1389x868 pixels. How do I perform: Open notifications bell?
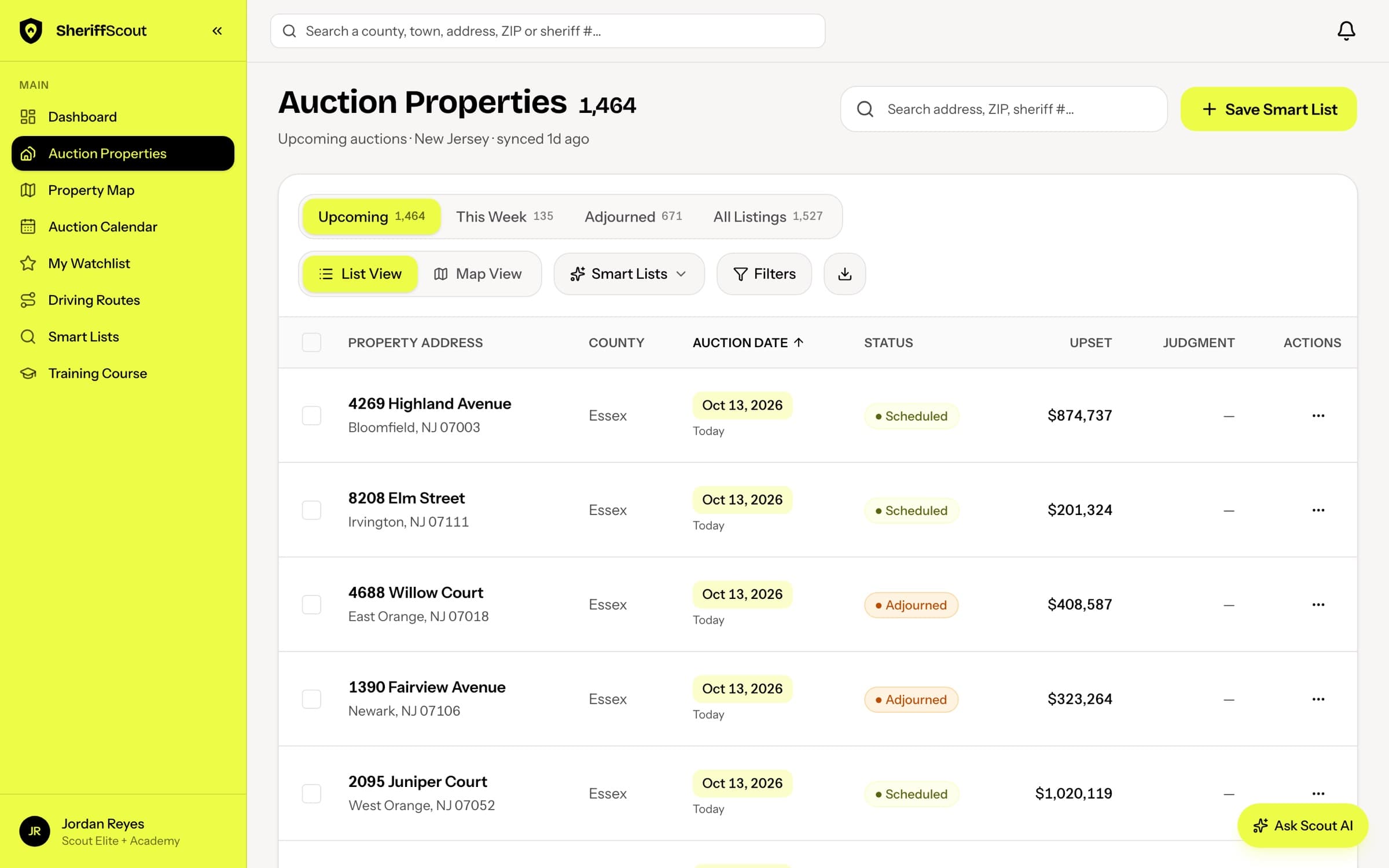point(1346,31)
